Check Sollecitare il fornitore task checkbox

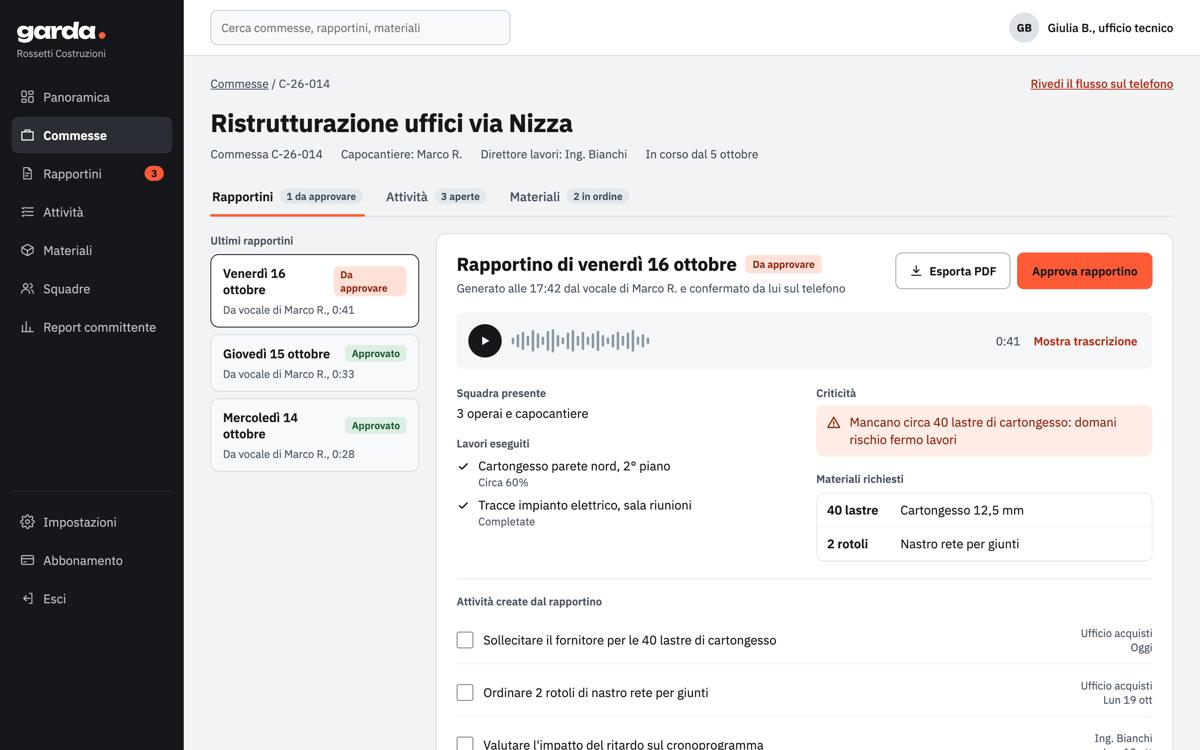pyautogui.click(x=465, y=640)
